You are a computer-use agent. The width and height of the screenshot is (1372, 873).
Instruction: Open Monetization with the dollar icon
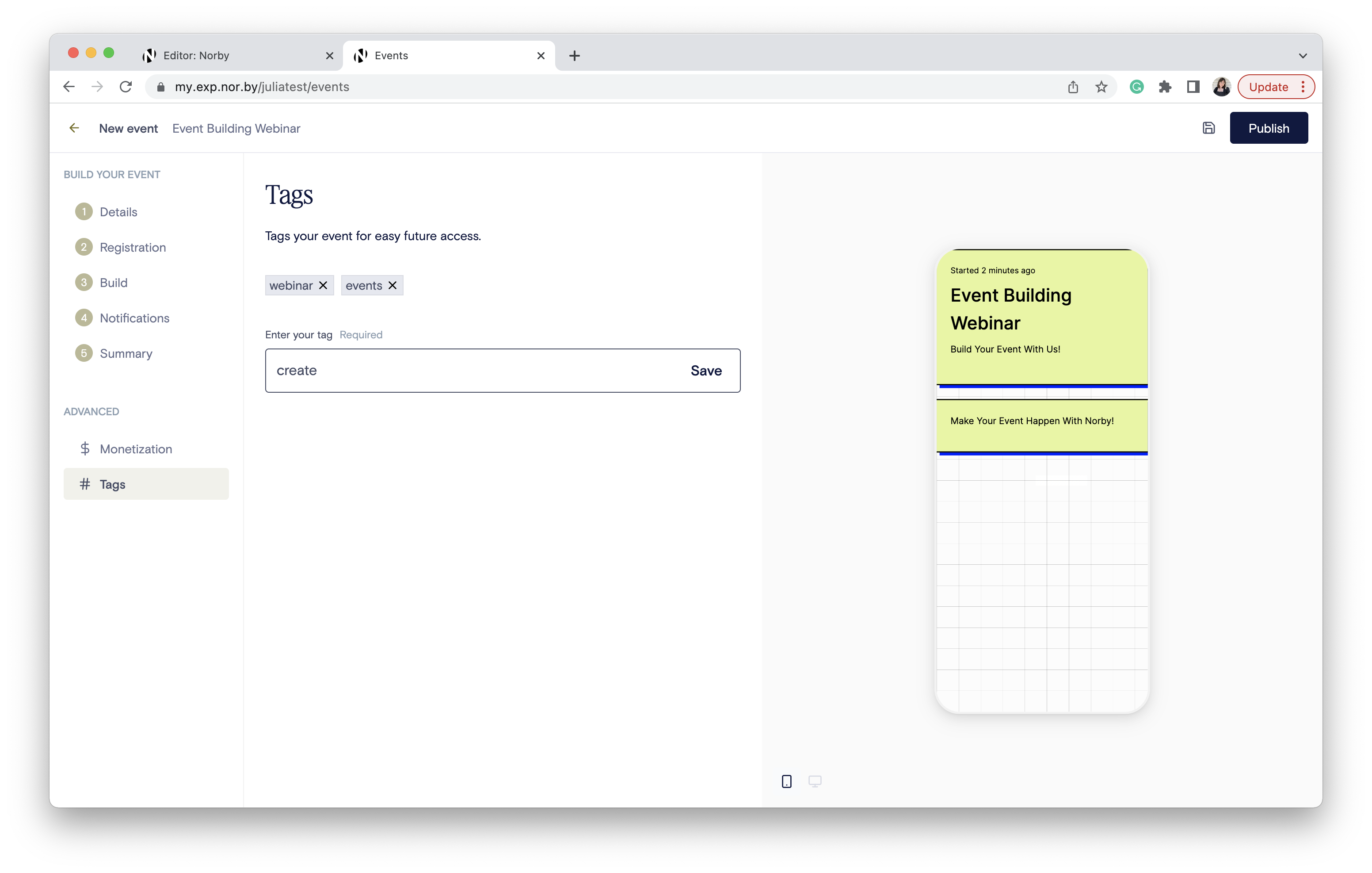click(x=85, y=449)
